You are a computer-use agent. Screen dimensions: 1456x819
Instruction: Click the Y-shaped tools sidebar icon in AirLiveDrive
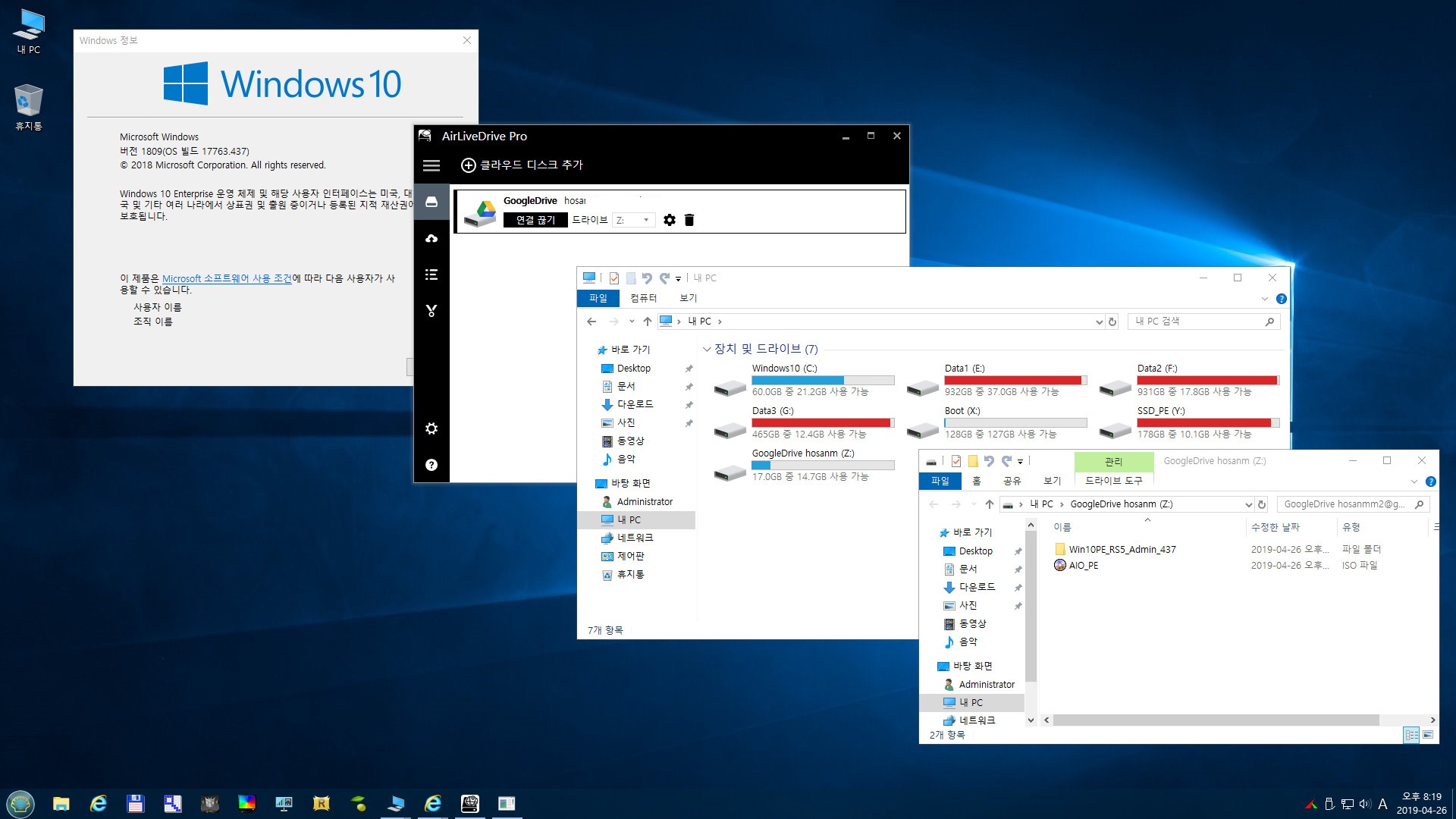pos(431,311)
